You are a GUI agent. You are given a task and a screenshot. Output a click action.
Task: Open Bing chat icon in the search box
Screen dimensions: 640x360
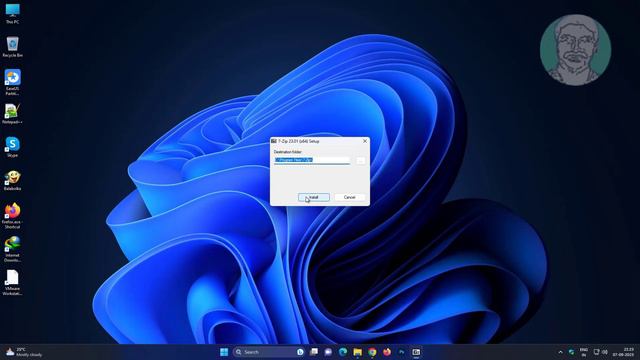300,352
